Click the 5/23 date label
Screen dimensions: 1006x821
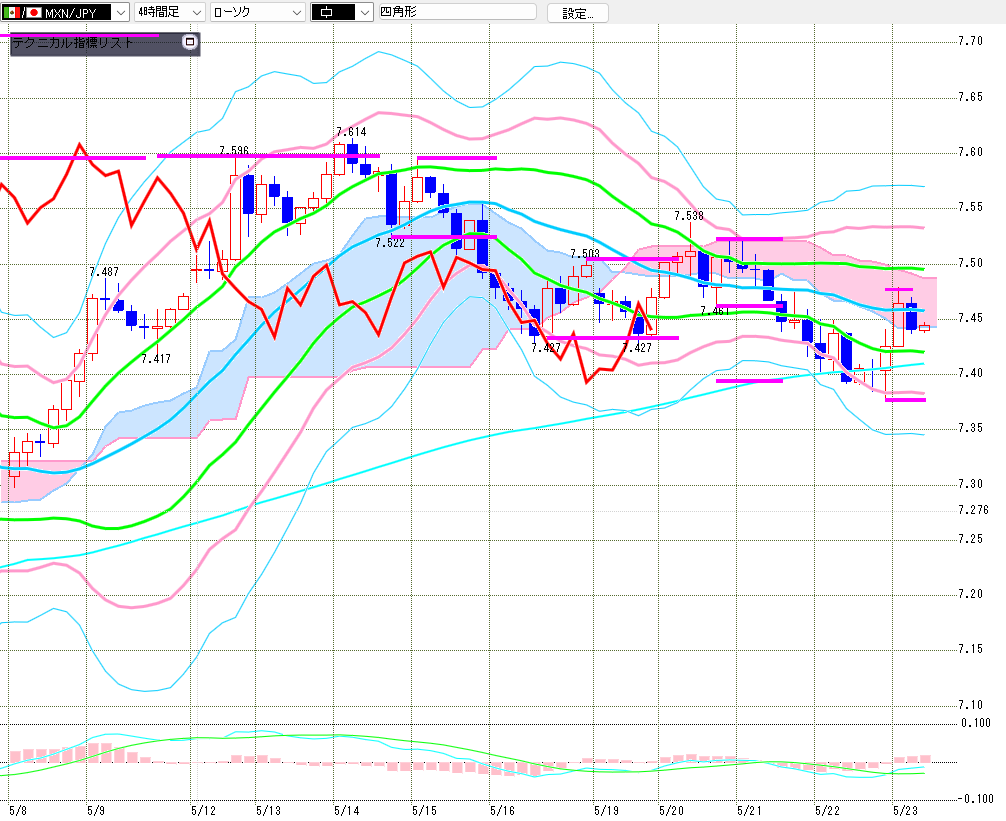pos(905,811)
